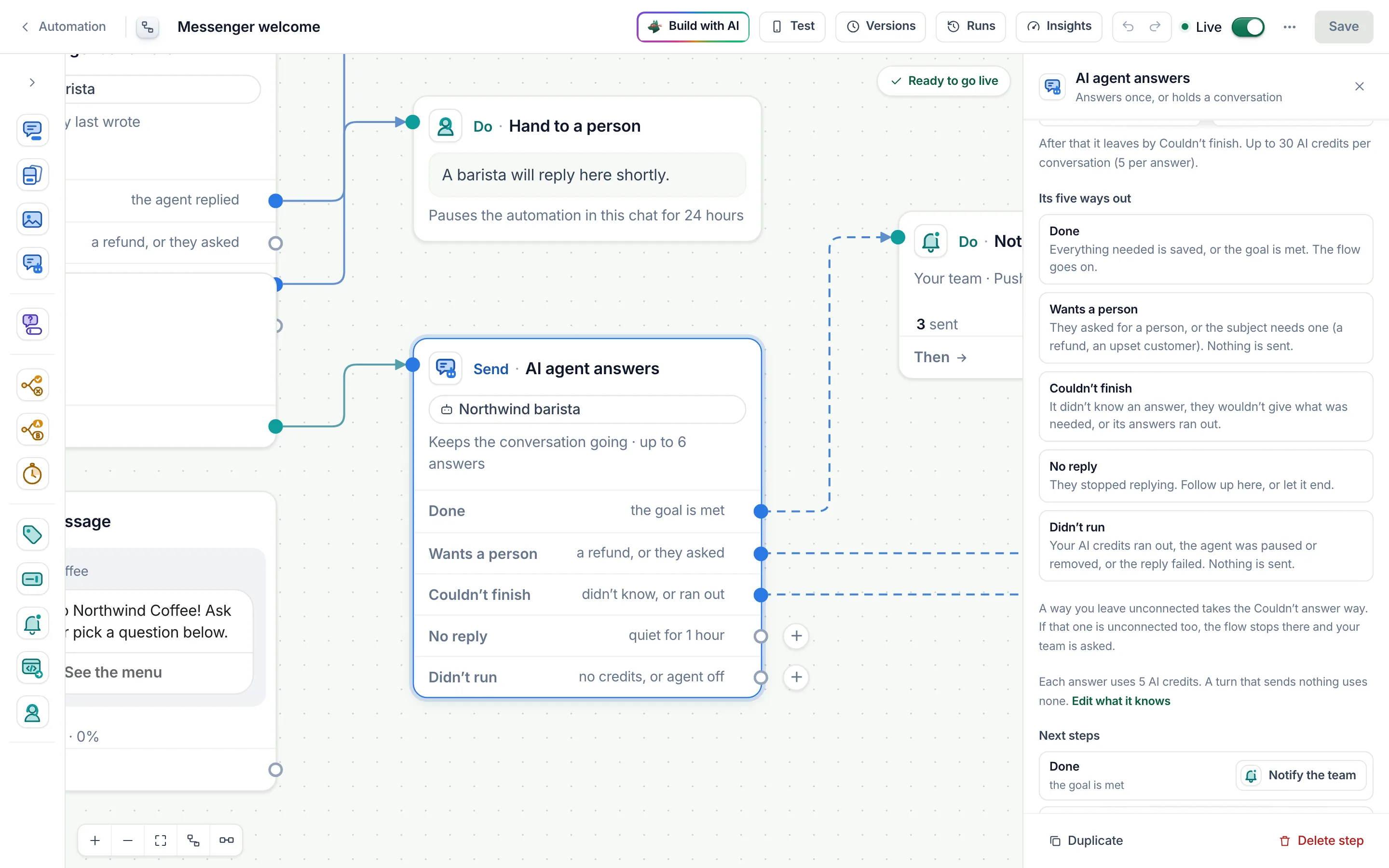Click Notify the team next step
The image size is (1389, 868).
(x=1301, y=775)
